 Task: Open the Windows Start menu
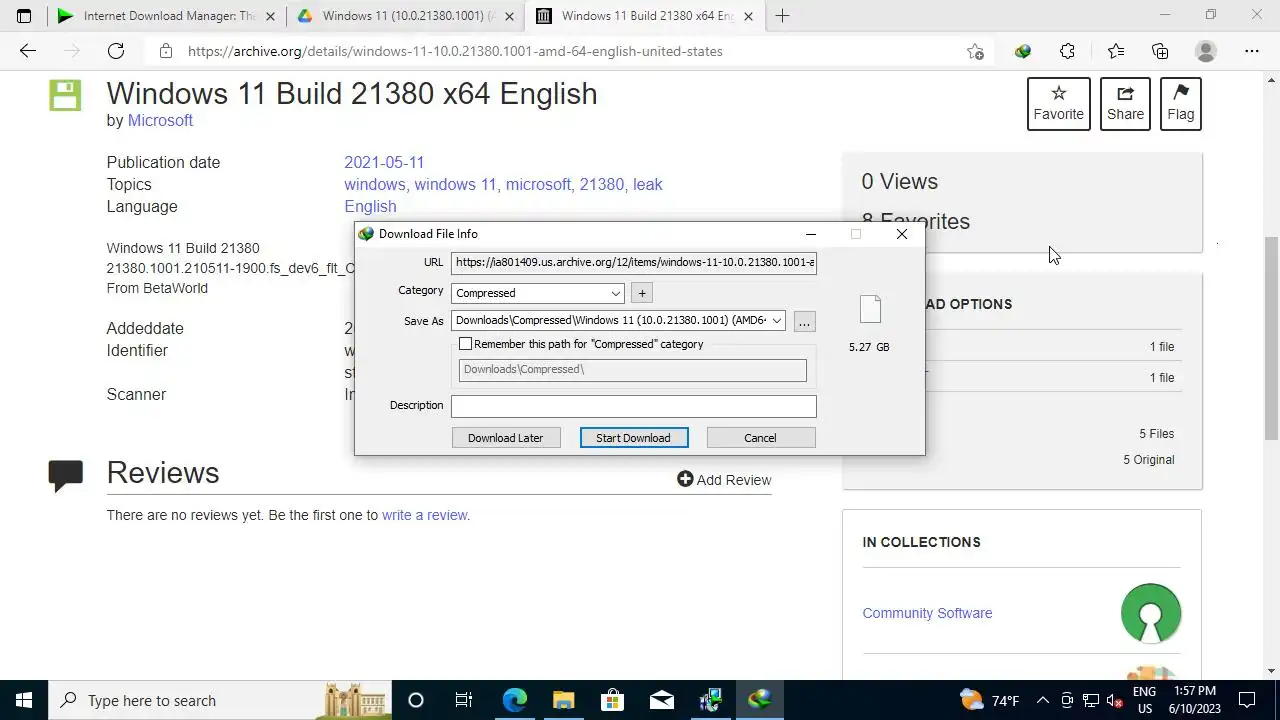pyautogui.click(x=24, y=700)
